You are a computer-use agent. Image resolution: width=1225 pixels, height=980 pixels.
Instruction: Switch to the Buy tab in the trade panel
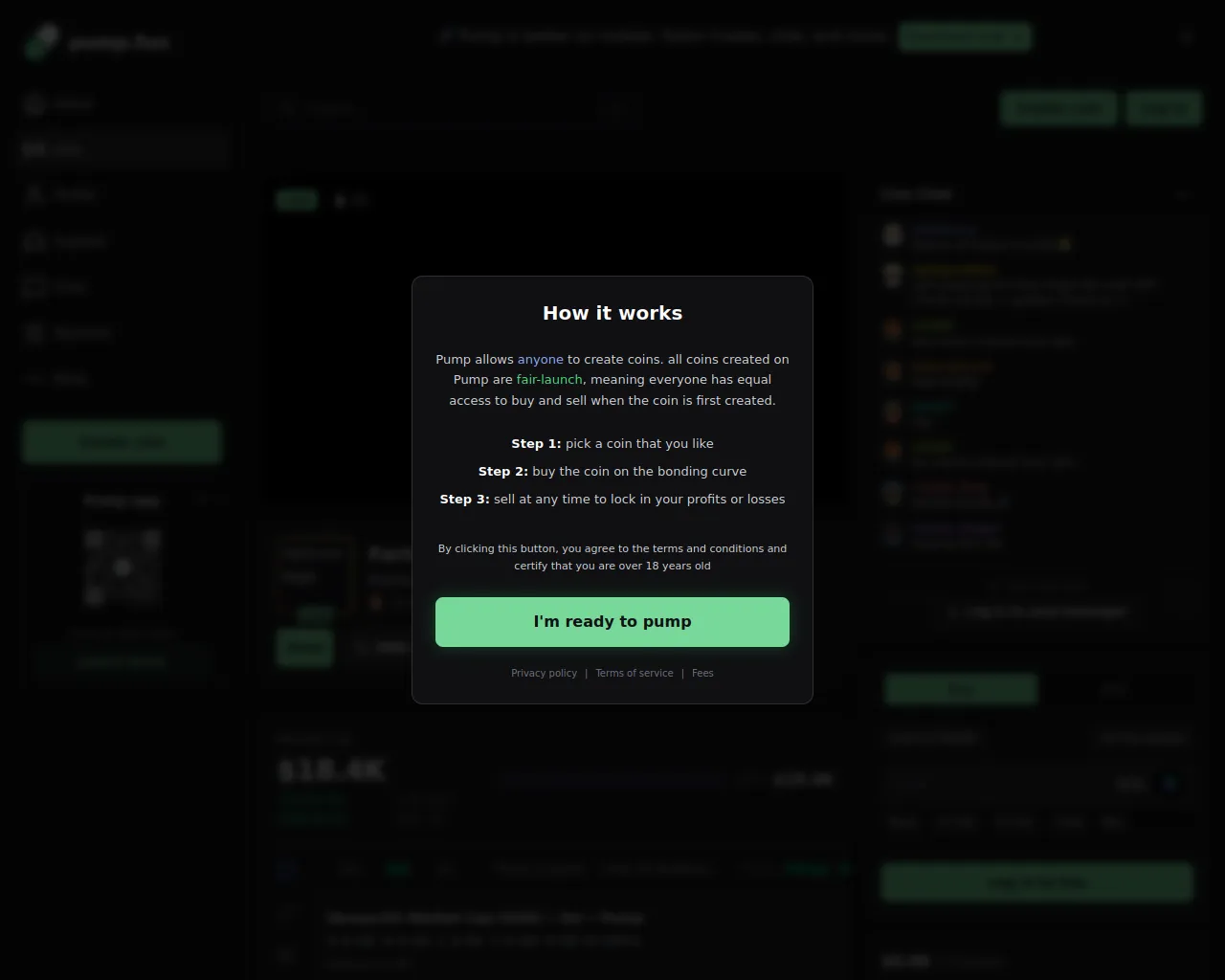(x=961, y=689)
